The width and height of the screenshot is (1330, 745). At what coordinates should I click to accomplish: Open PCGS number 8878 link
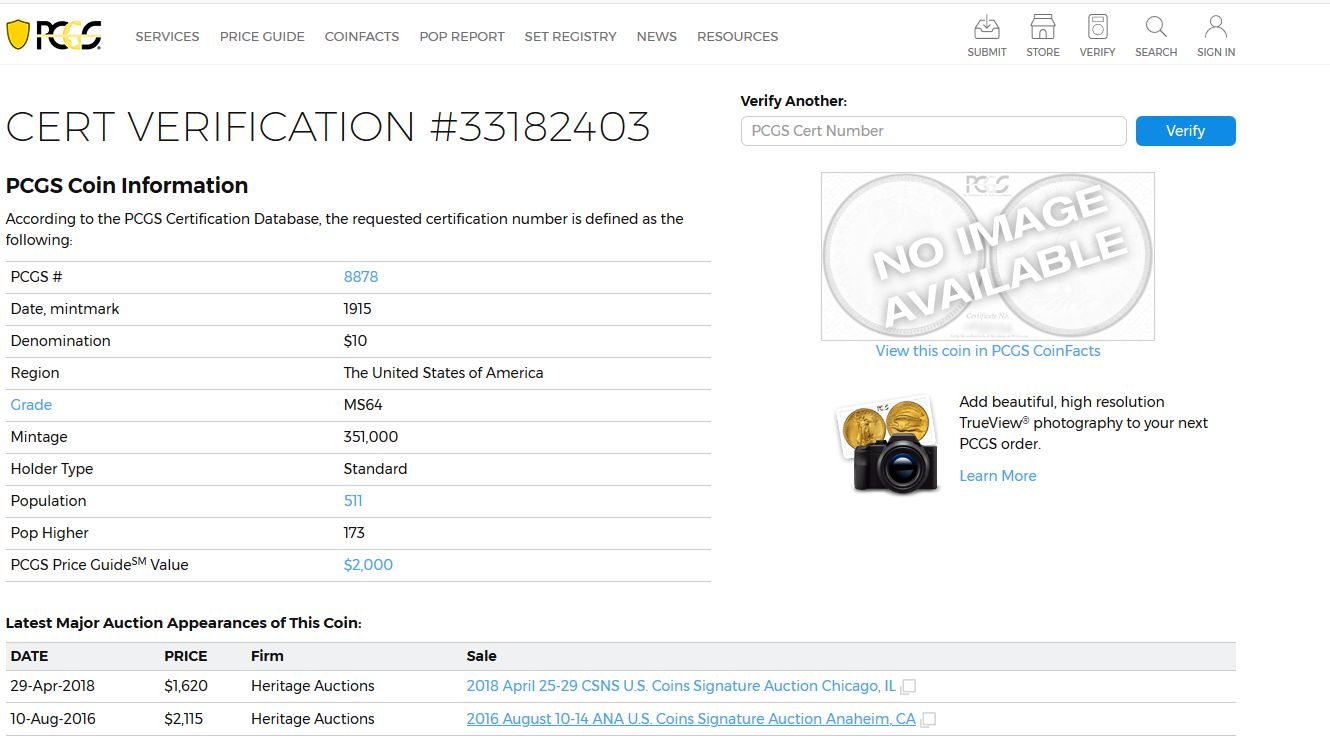click(361, 277)
